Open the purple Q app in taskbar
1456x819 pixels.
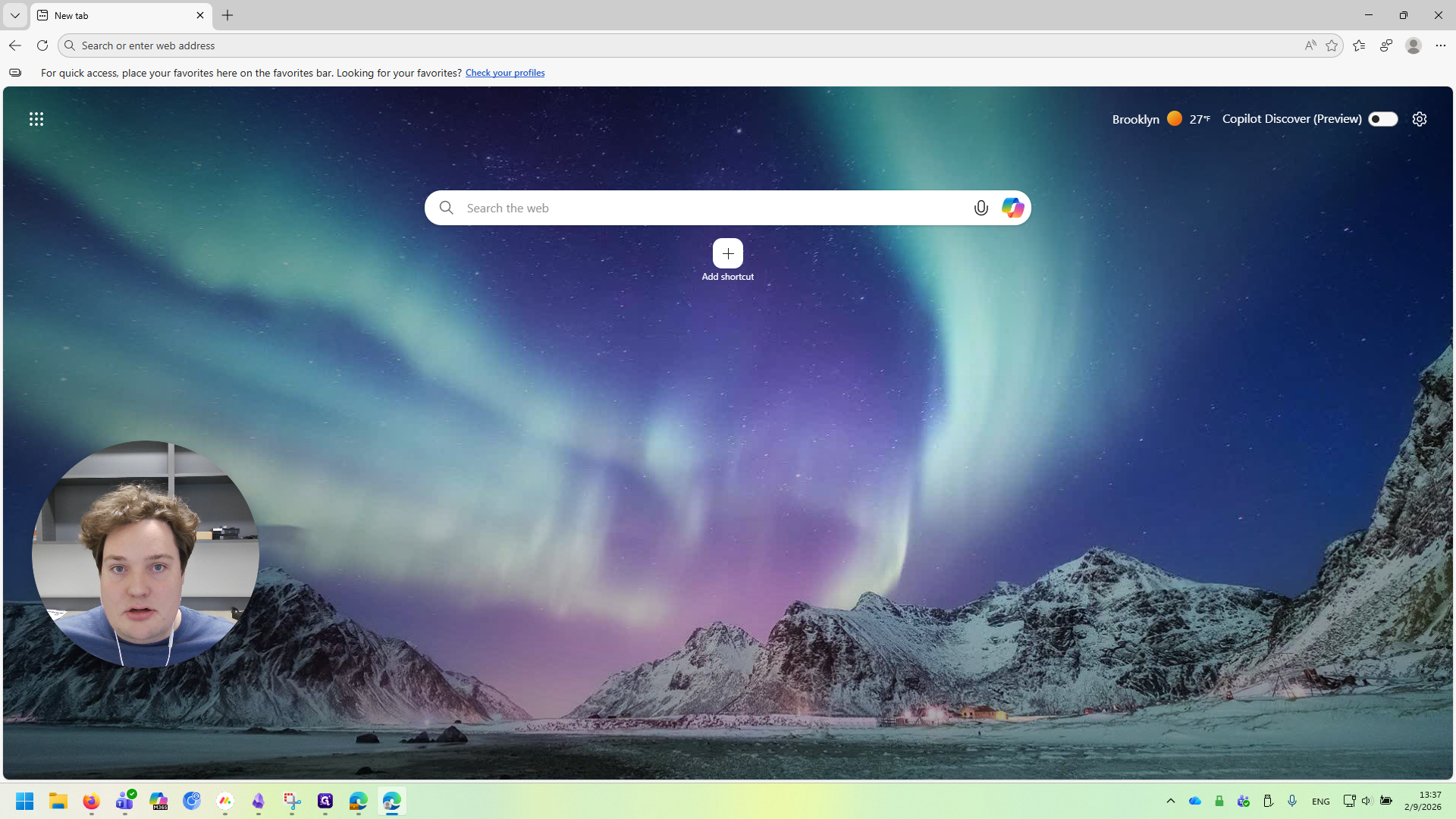pyautogui.click(x=325, y=801)
